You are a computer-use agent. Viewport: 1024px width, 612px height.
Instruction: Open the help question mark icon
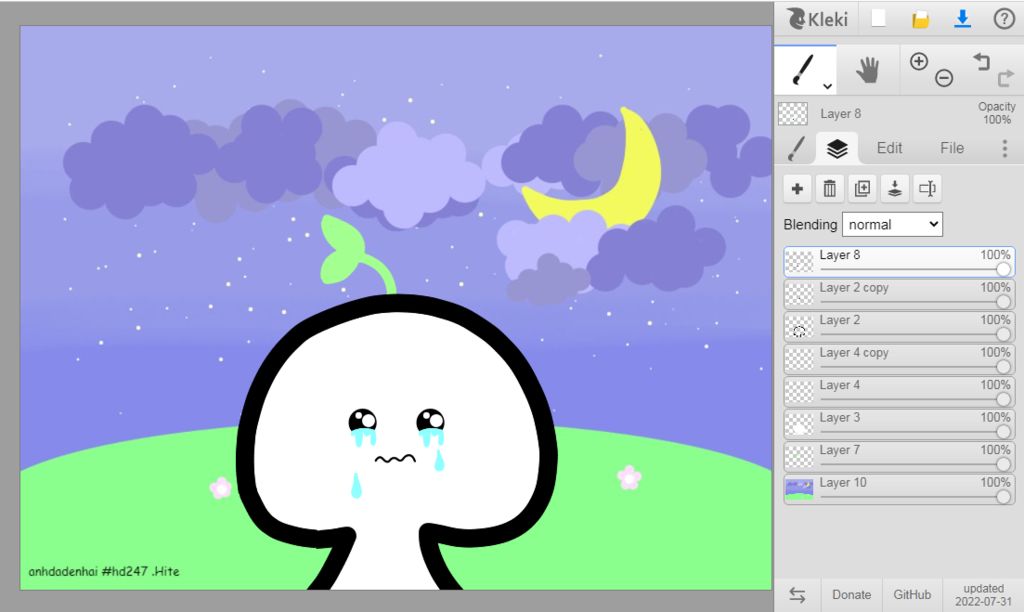click(1004, 19)
